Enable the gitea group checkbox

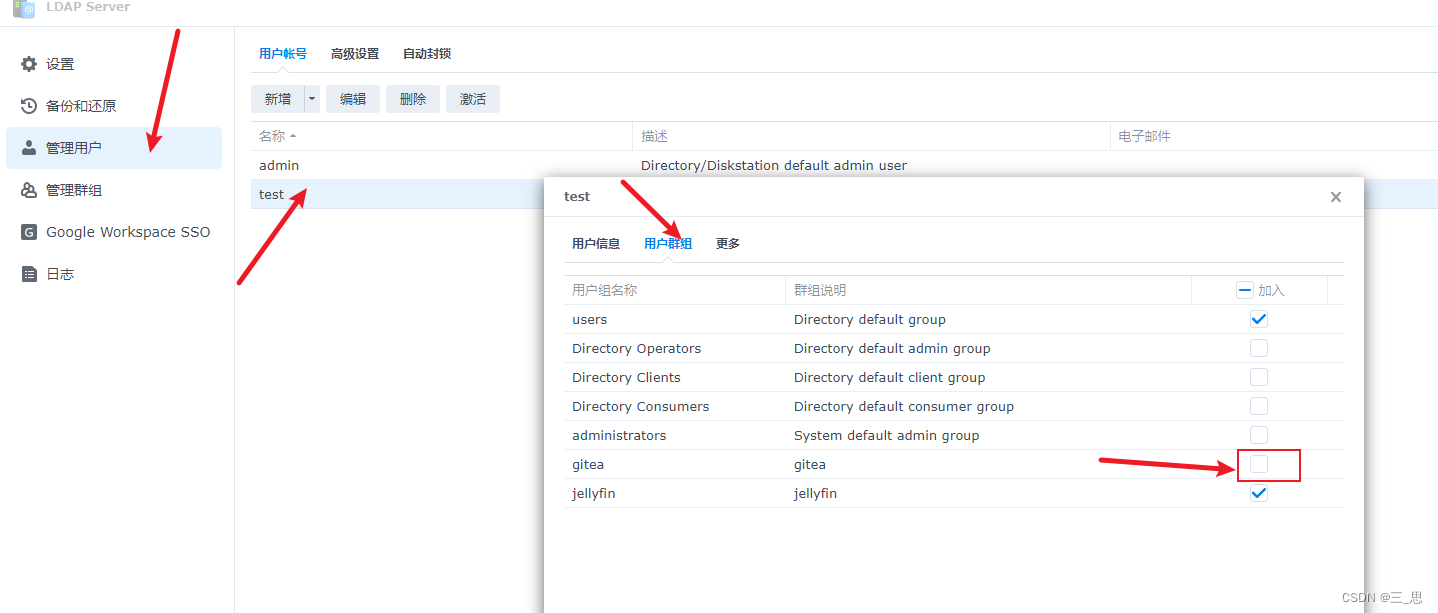tap(1259, 464)
